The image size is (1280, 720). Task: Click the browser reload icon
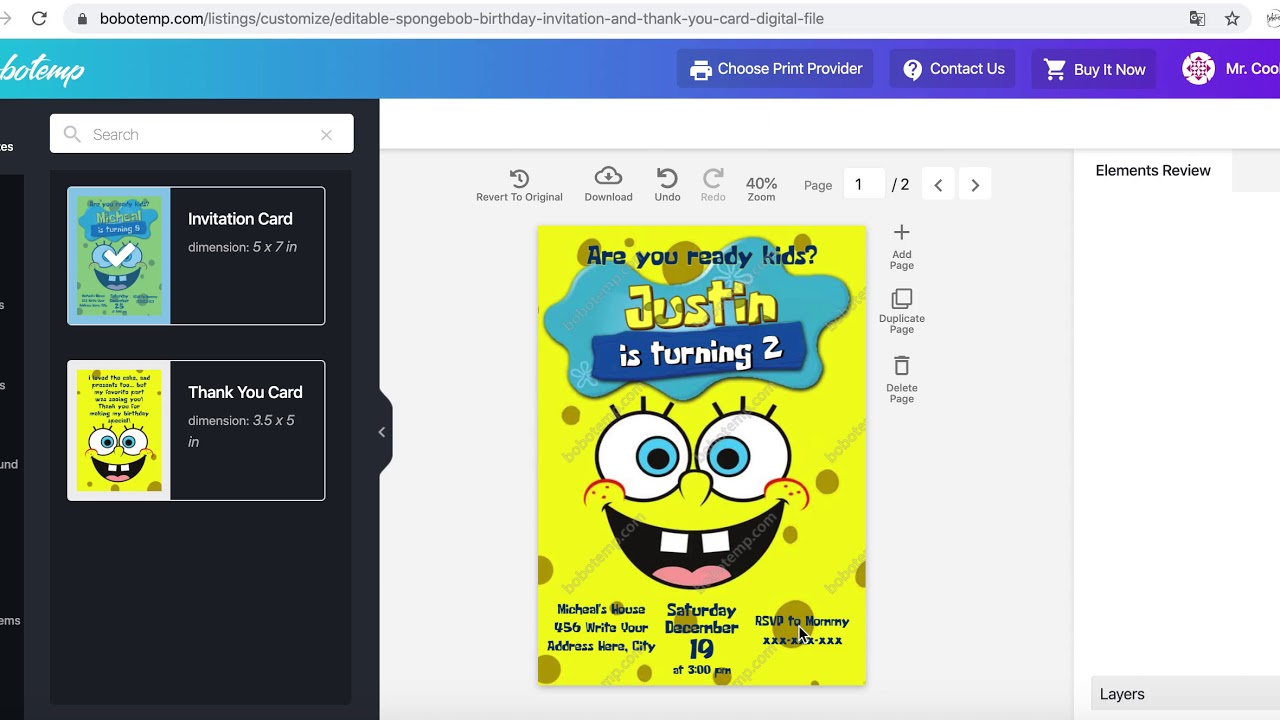(39, 18)
